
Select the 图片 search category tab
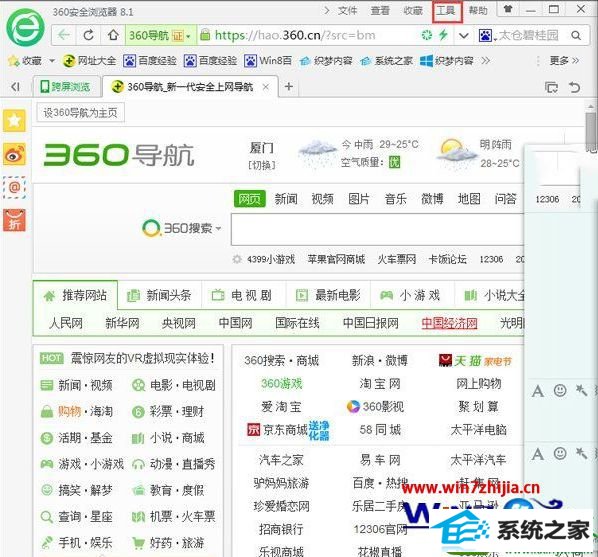359,199
